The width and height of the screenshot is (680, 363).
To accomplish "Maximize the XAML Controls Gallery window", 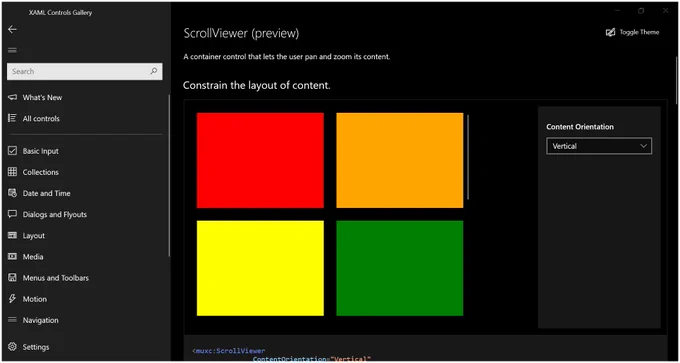I will [x=641, y=11].
